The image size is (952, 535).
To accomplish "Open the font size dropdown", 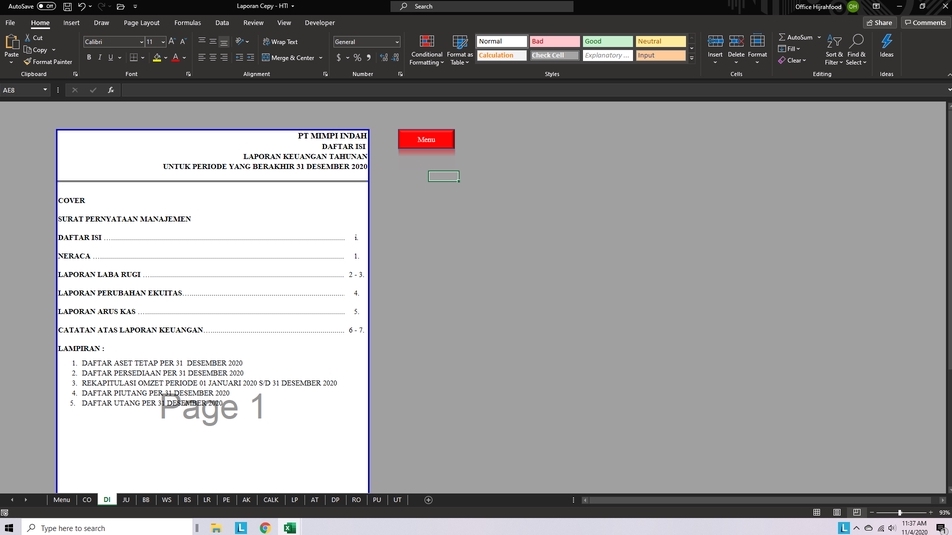I will [163, 42].
